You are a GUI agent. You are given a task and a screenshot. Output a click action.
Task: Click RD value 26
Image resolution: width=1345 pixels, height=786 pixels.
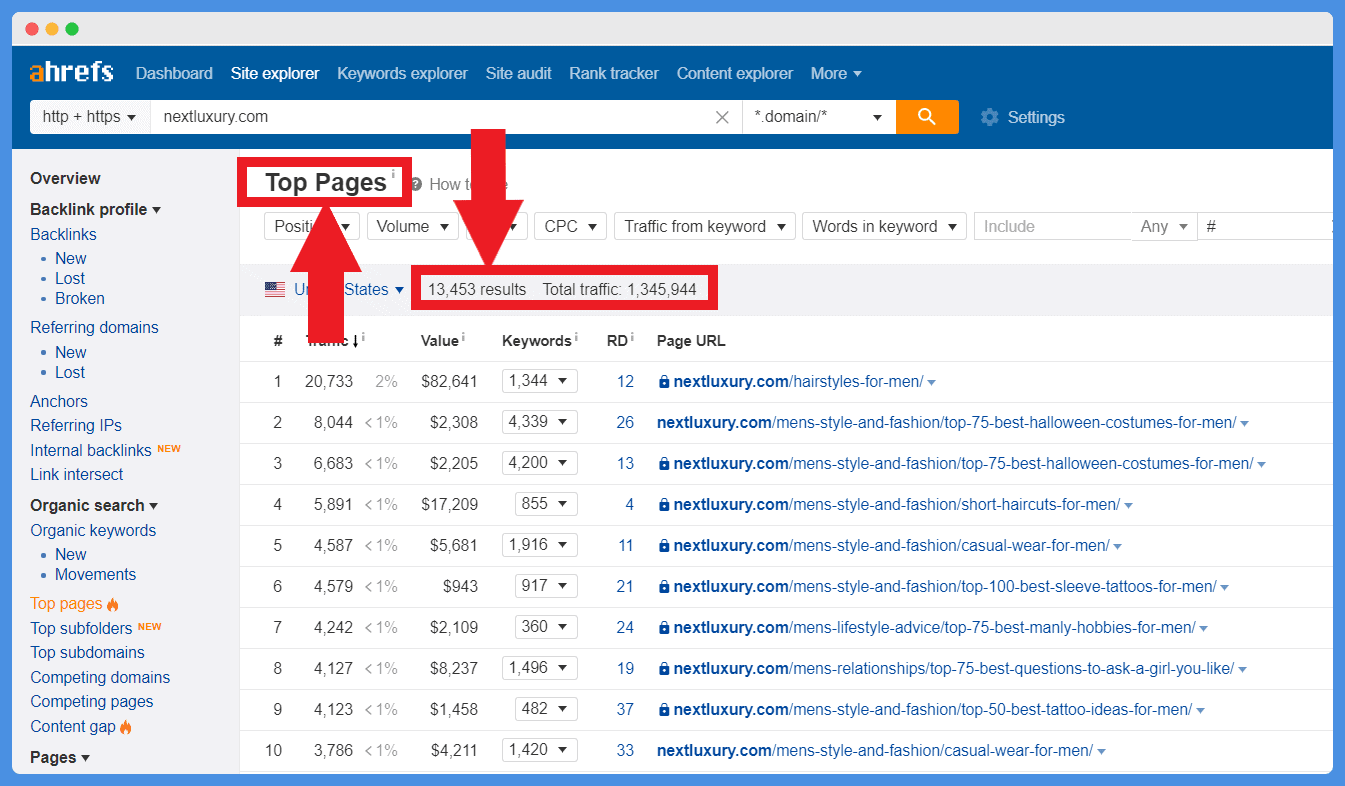click(625, 422)
